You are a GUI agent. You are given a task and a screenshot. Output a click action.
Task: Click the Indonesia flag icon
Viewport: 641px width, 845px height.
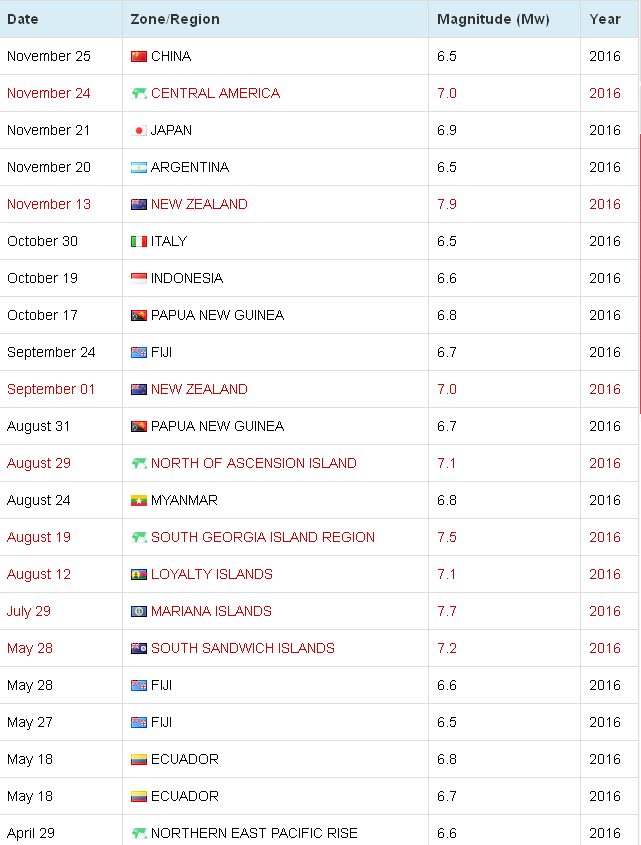[x=139, y=278]
